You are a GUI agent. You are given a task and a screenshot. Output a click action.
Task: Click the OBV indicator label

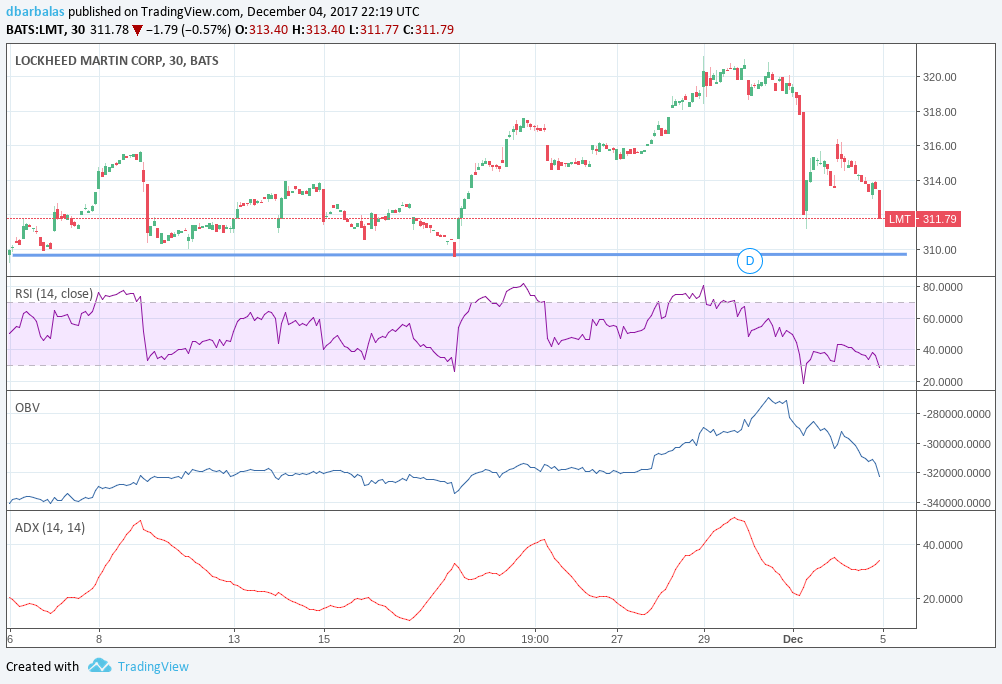click(x=27, y=407)
